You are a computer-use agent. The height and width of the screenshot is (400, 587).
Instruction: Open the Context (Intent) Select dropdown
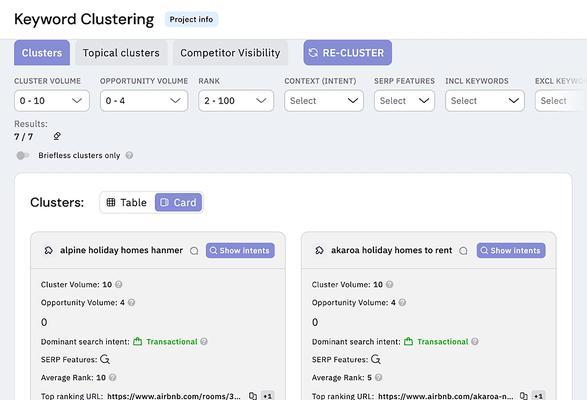pos(324,101)
